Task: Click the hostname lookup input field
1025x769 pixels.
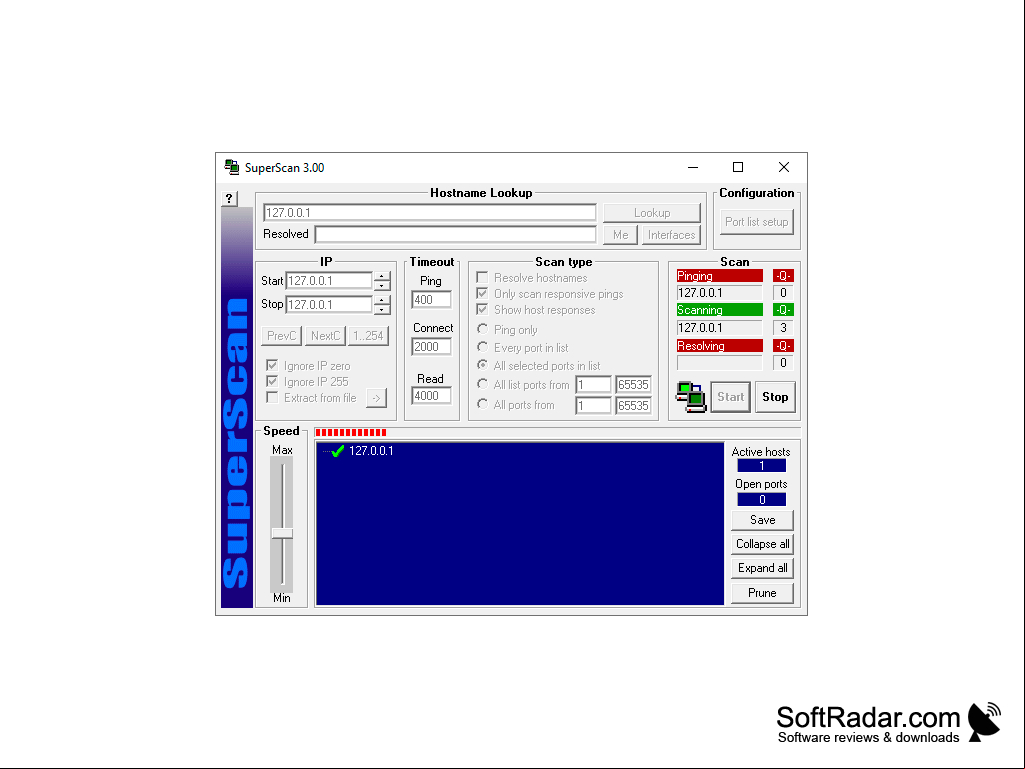Action: click(429, 213)
